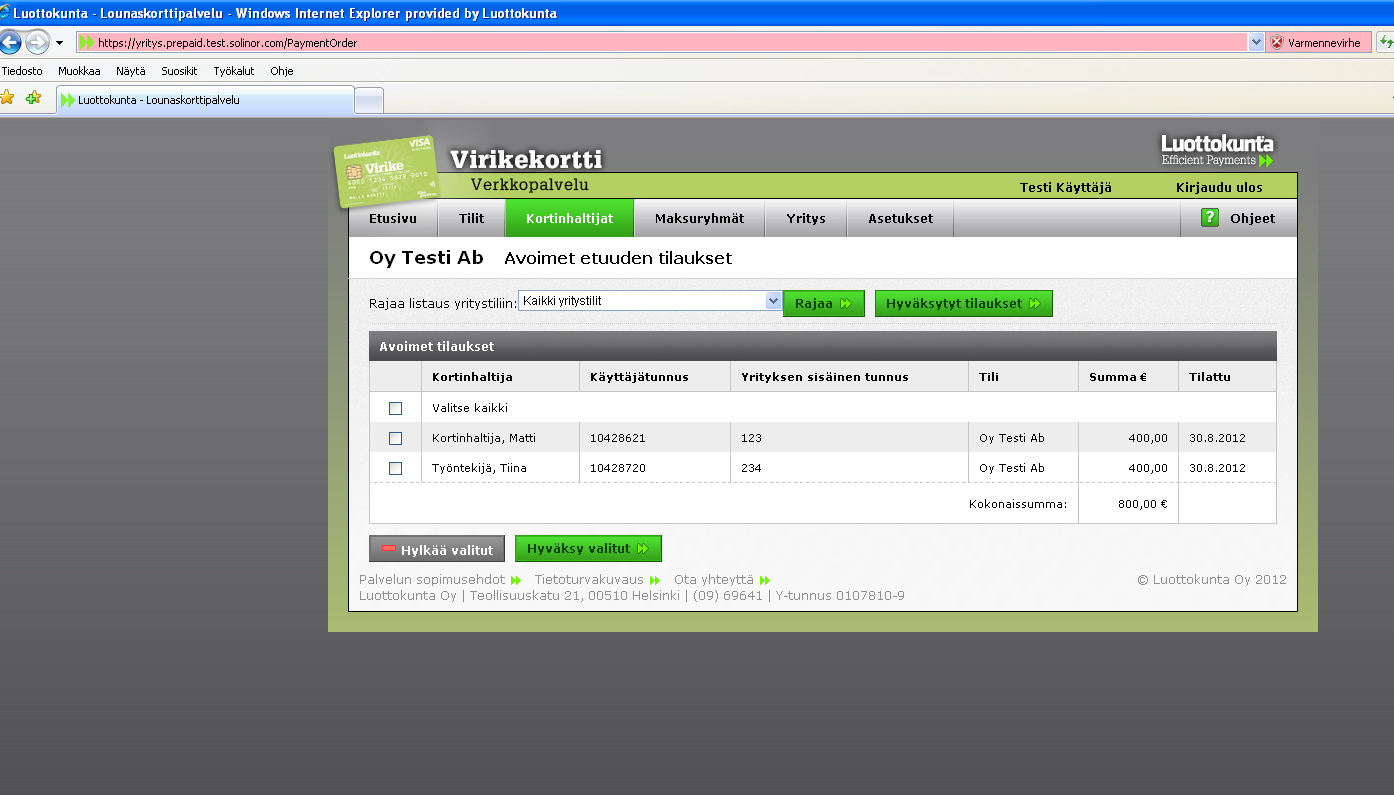Click the Virike card image logo
1394x795 pixels.
point(386,170)
